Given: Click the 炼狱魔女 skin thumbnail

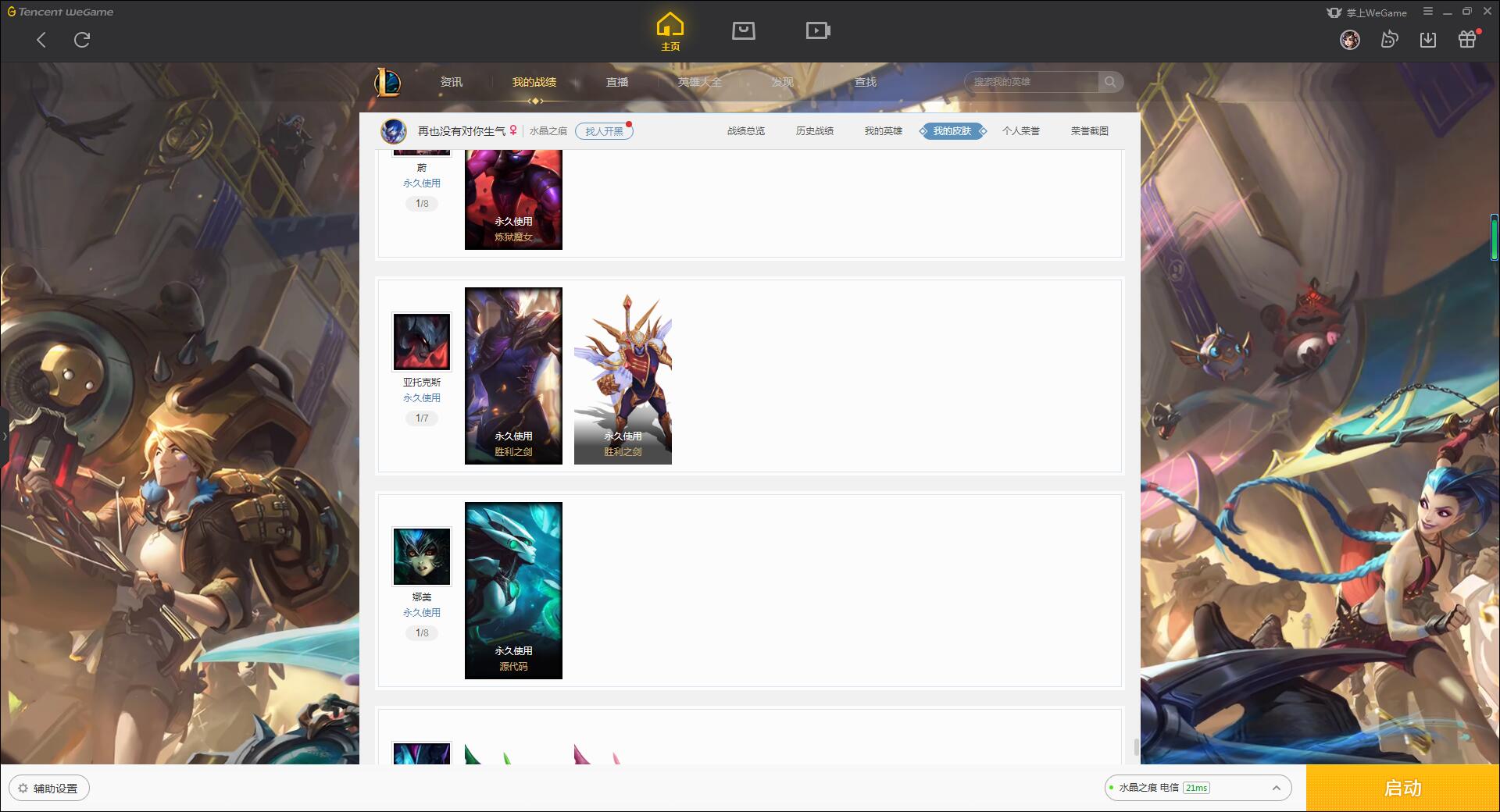Looking at the screenshot, I should coord(513,200).
